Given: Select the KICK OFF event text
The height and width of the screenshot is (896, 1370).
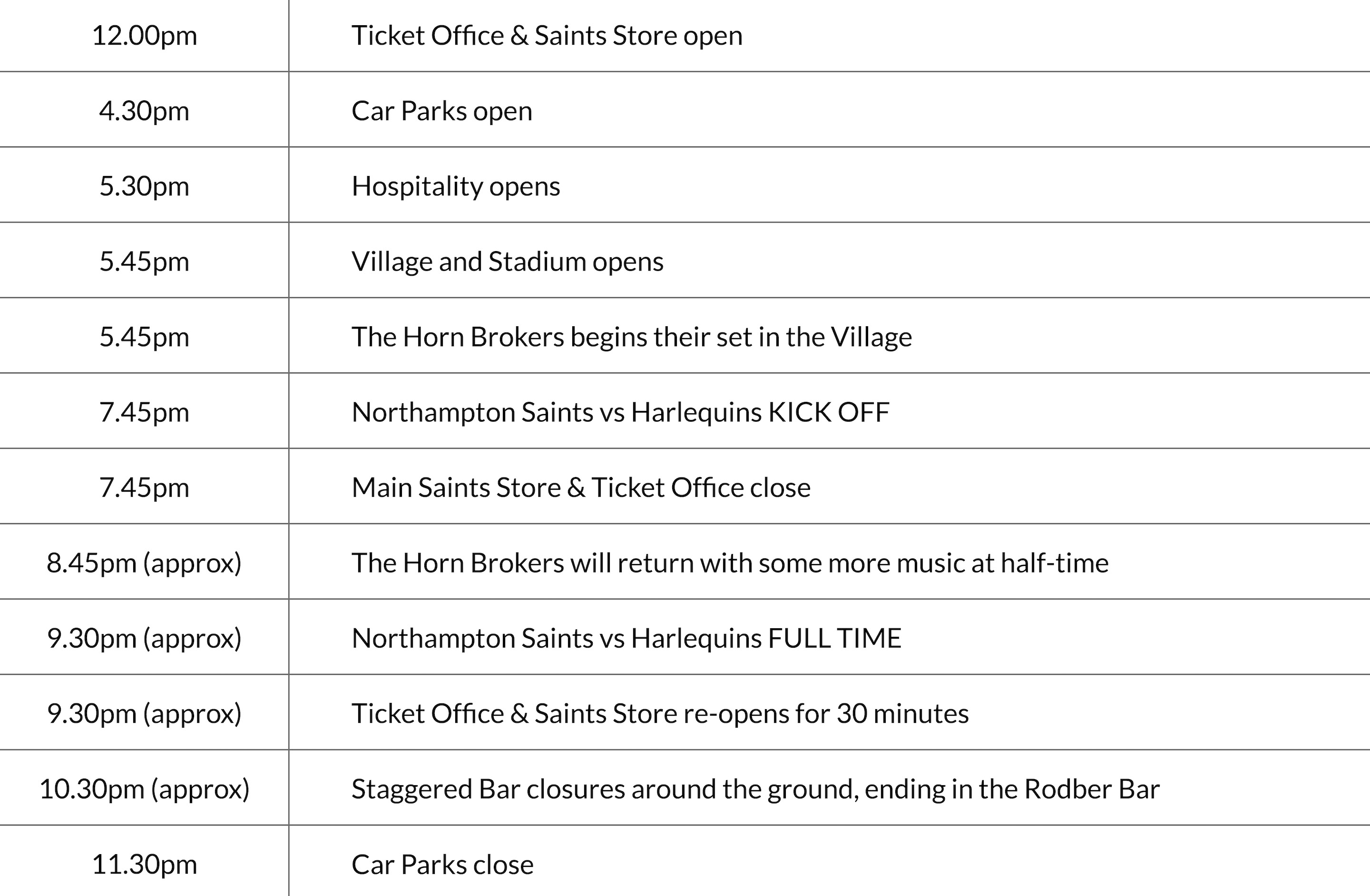Looking at the screenshot, I should [620, 413].
